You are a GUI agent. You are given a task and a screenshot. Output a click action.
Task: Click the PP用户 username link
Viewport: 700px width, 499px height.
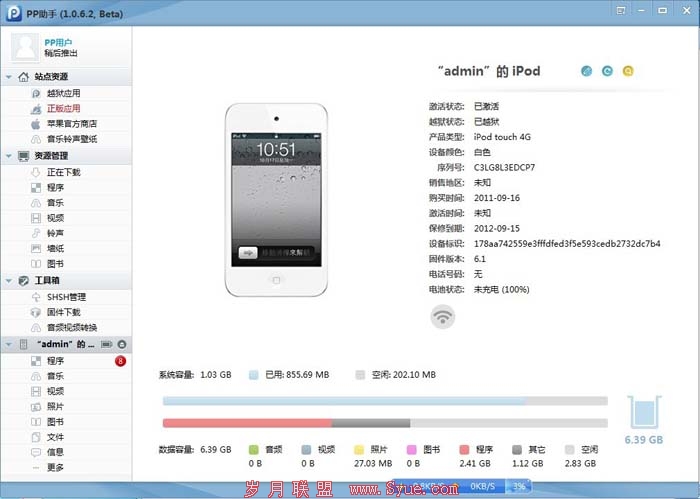58,42
